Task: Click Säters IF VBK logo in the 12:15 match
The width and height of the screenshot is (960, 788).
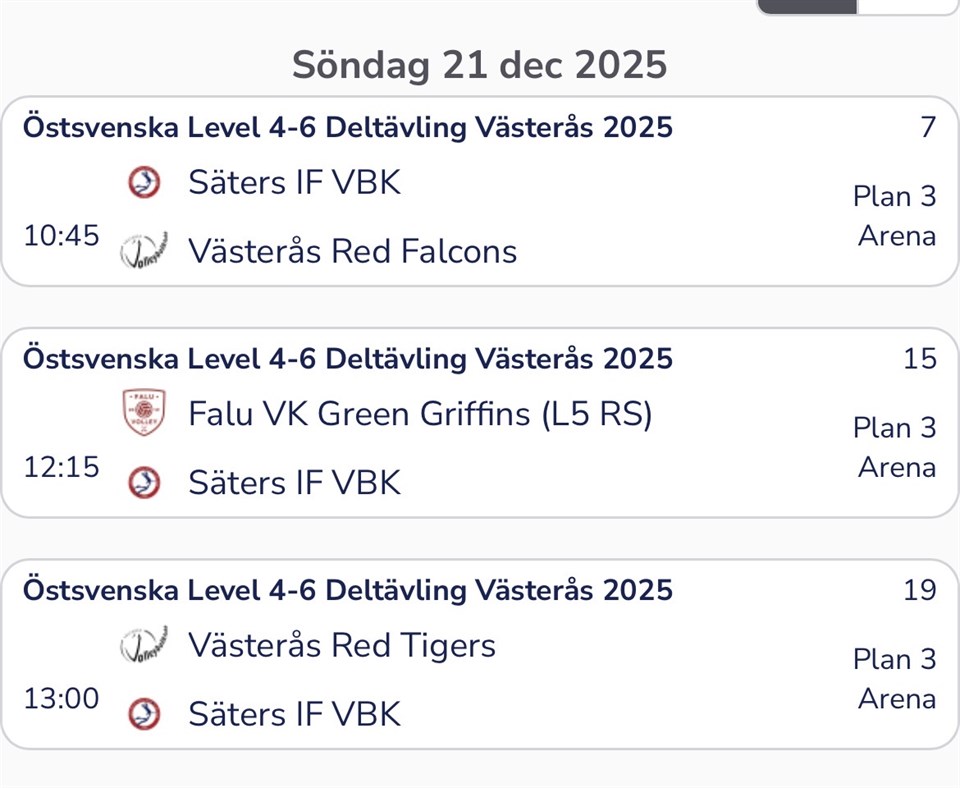Action: [145, 482]
